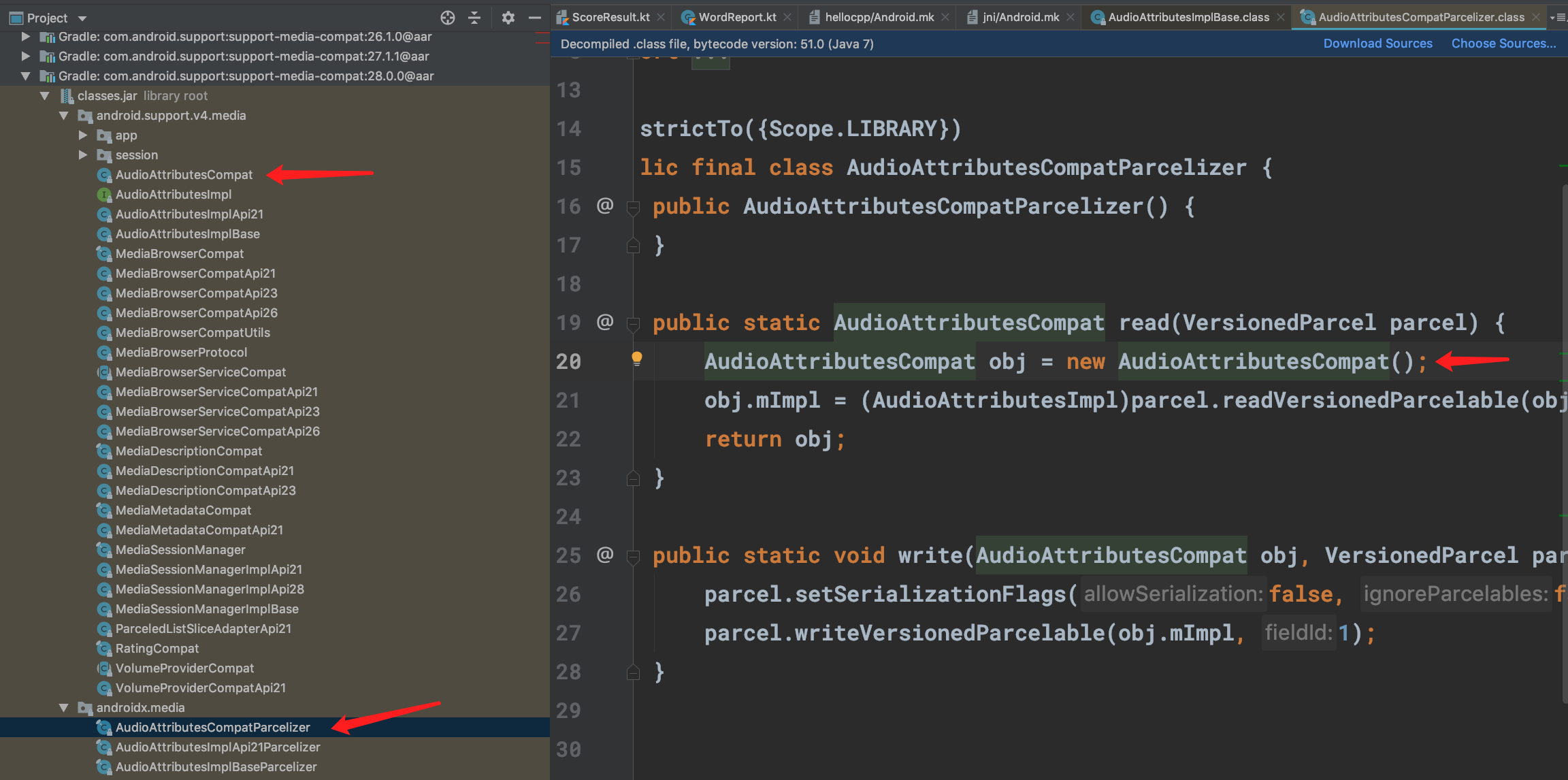Select AudioAttributesImplApi21Parcelizer in the project tree
Screen dimensions: 1568x780
pyautogui.click(x=217, y=747)
